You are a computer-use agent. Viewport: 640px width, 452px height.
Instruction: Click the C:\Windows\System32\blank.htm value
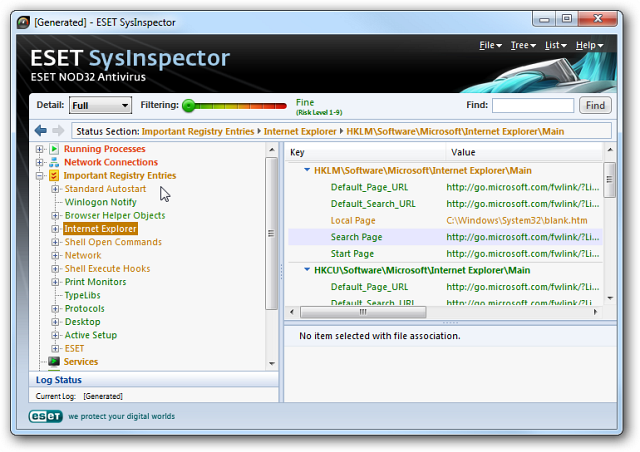point(517,220)
